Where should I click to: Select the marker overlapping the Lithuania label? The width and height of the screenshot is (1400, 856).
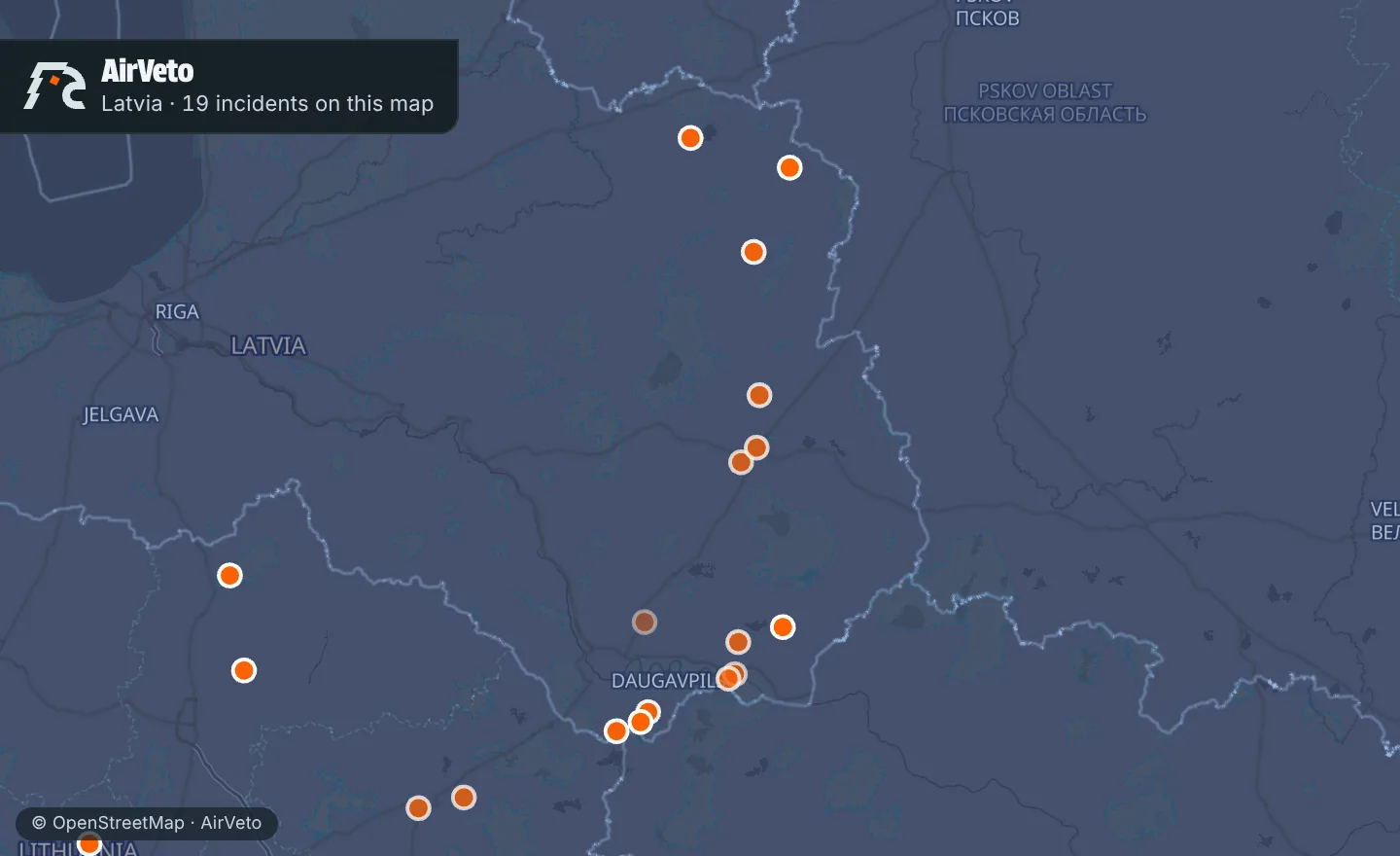tap(89, 843)
